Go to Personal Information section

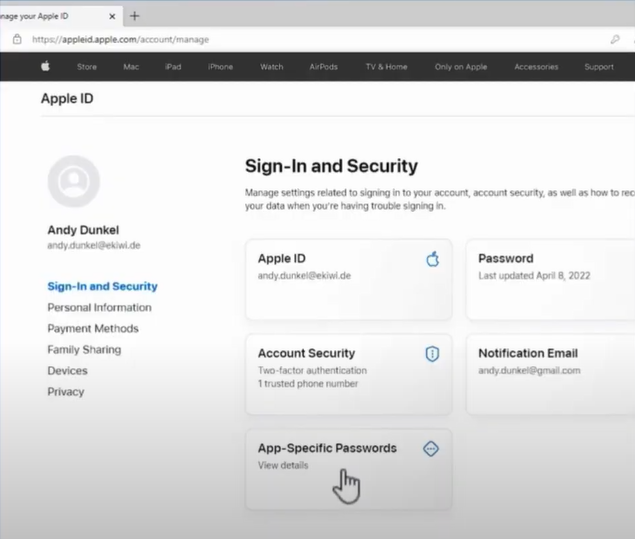click(99, 307)
